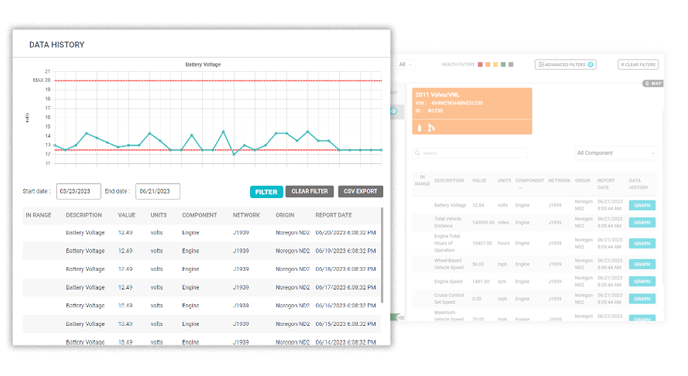The image size is (688, 376).
Task: Edit the End date field 06/21/2023
Action: (x=158, y=191)
